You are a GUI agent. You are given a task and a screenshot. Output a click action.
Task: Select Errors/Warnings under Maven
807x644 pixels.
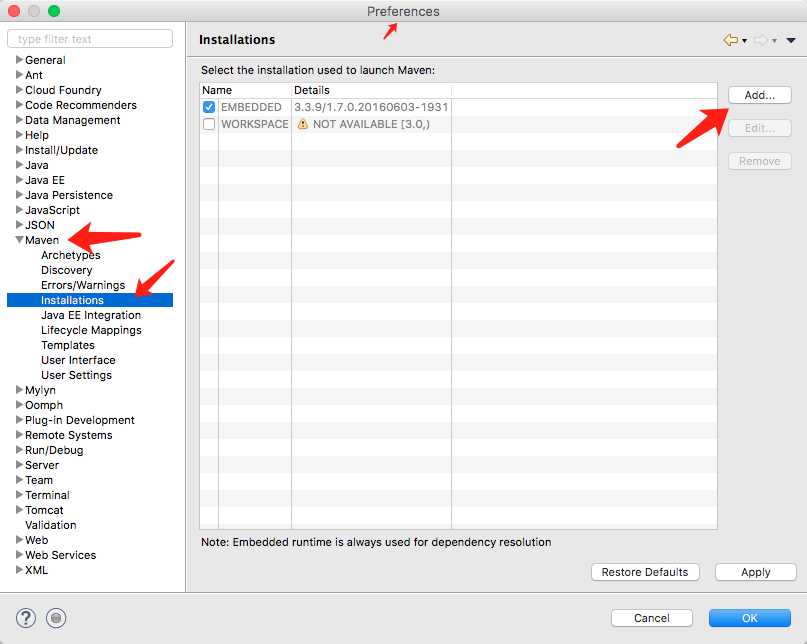(x=83, y=285)
